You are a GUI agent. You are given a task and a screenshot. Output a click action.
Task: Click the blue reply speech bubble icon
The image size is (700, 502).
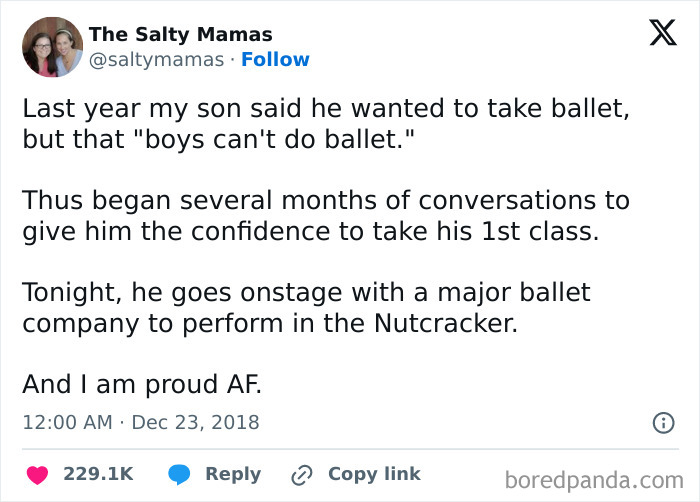point(180,474)
